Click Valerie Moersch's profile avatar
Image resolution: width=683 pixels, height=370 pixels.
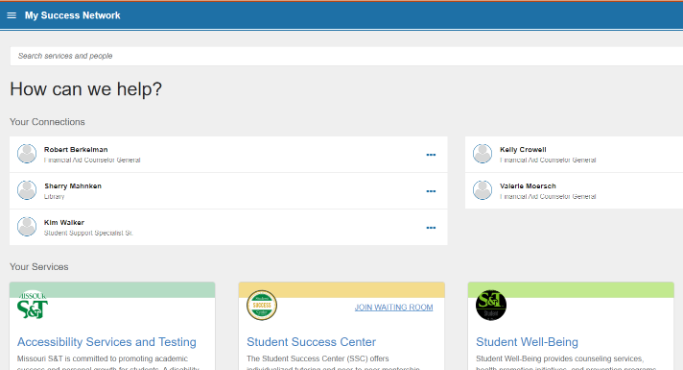tap(483, 190)
